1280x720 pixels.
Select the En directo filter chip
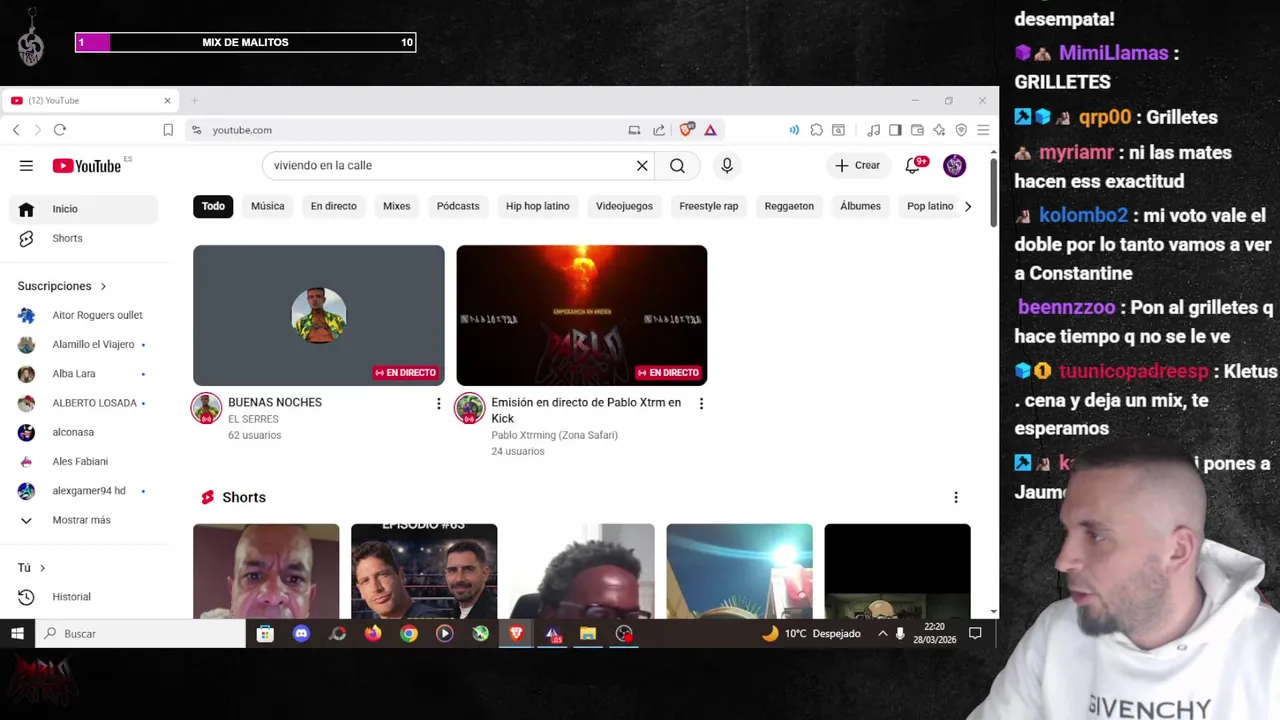point(333,206)
